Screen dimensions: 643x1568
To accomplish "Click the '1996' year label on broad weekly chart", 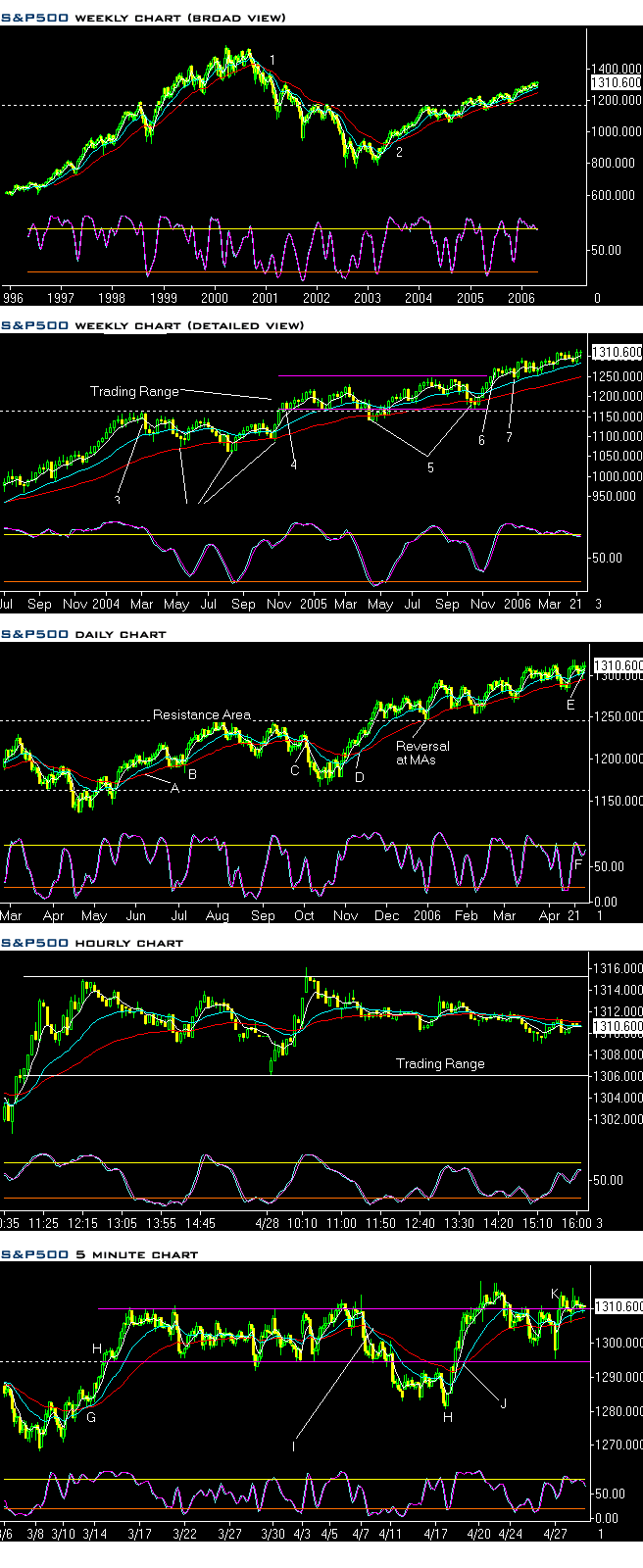I will (14, 297).
